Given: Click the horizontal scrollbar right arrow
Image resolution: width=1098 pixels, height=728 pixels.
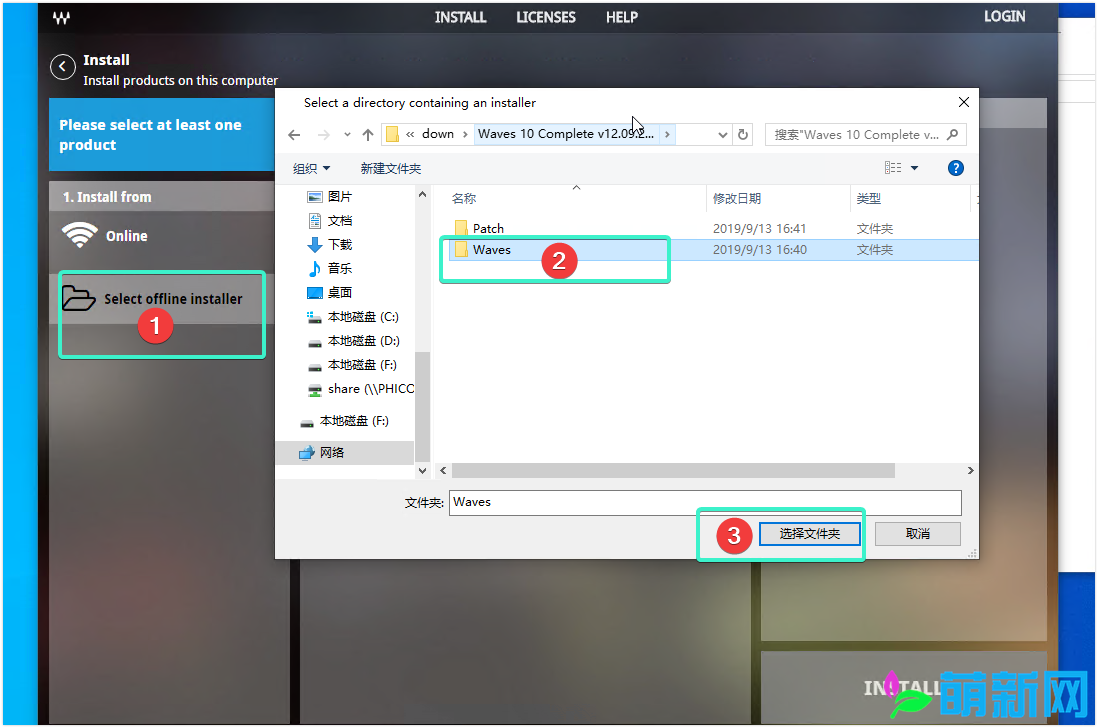Looking at the screenshot, I should (971, 470).
